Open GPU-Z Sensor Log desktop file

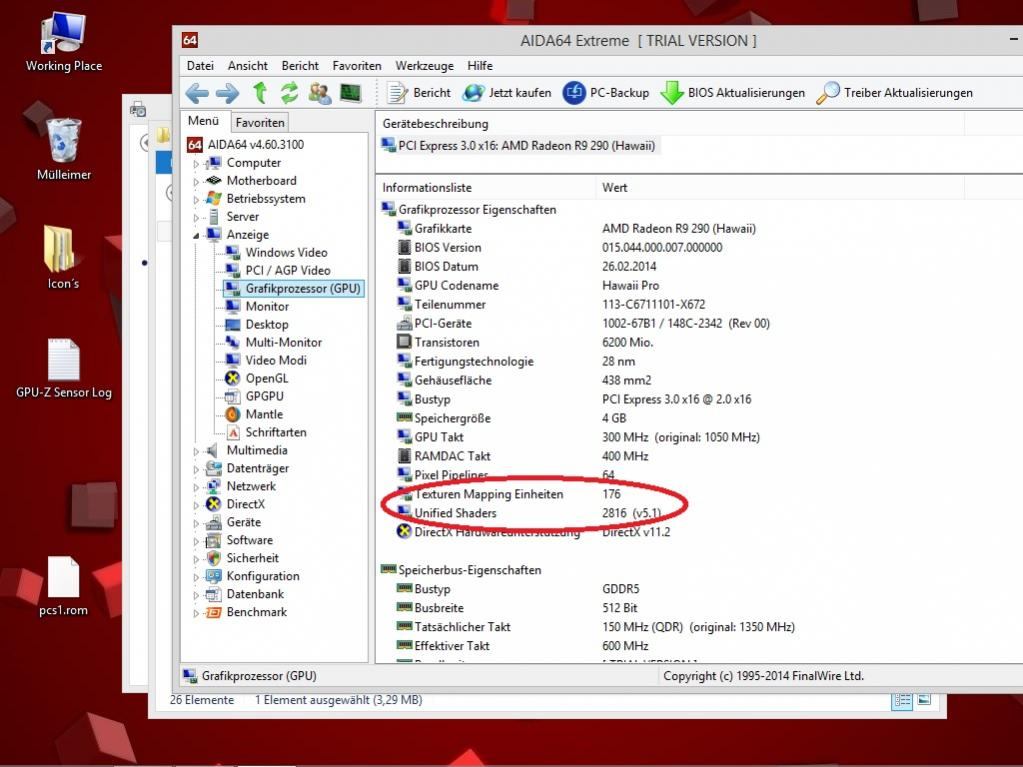click(63, 368)
